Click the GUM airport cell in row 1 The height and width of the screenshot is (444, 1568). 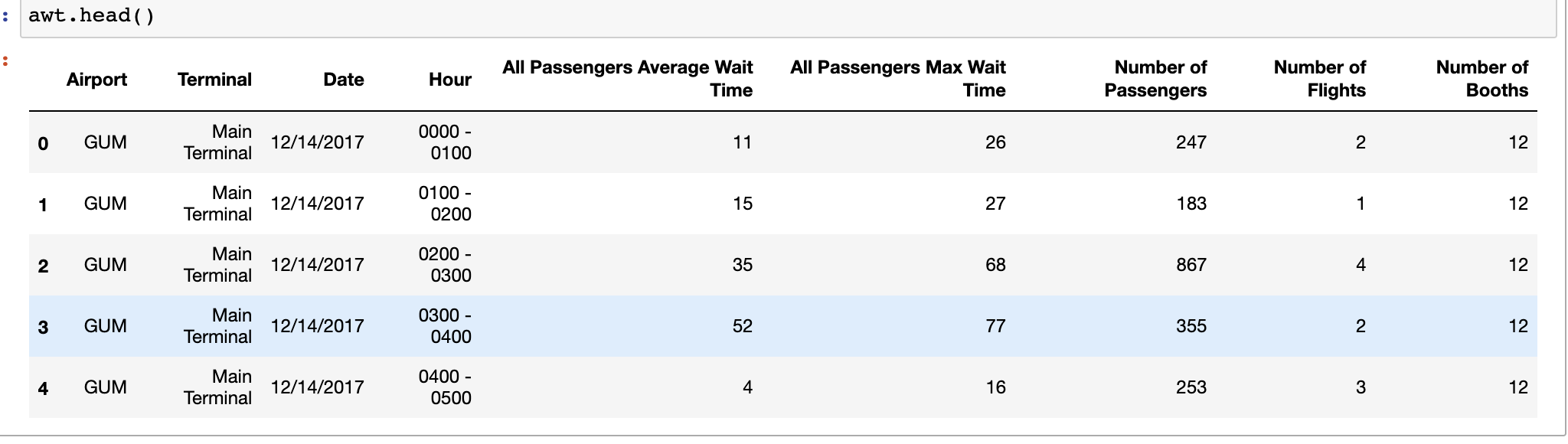pyautogui.click(x=105, y=204)
